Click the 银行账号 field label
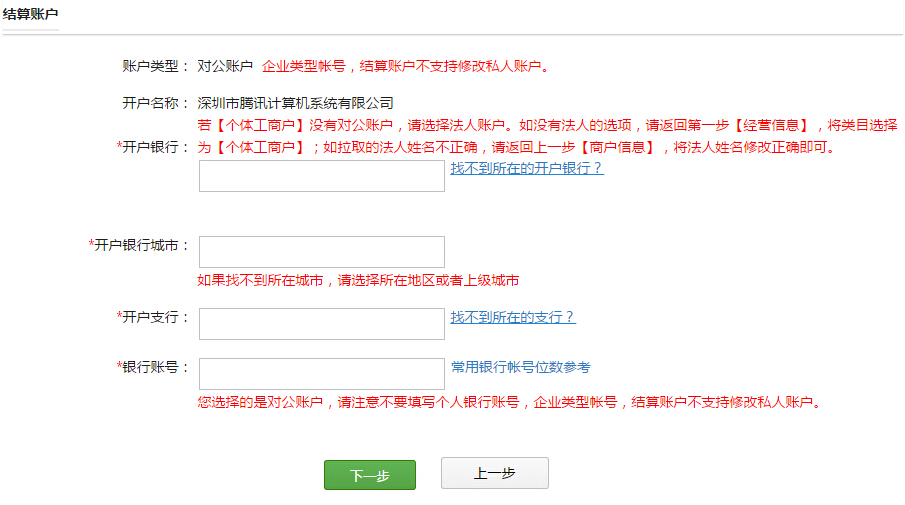 [x=154, y=367]
